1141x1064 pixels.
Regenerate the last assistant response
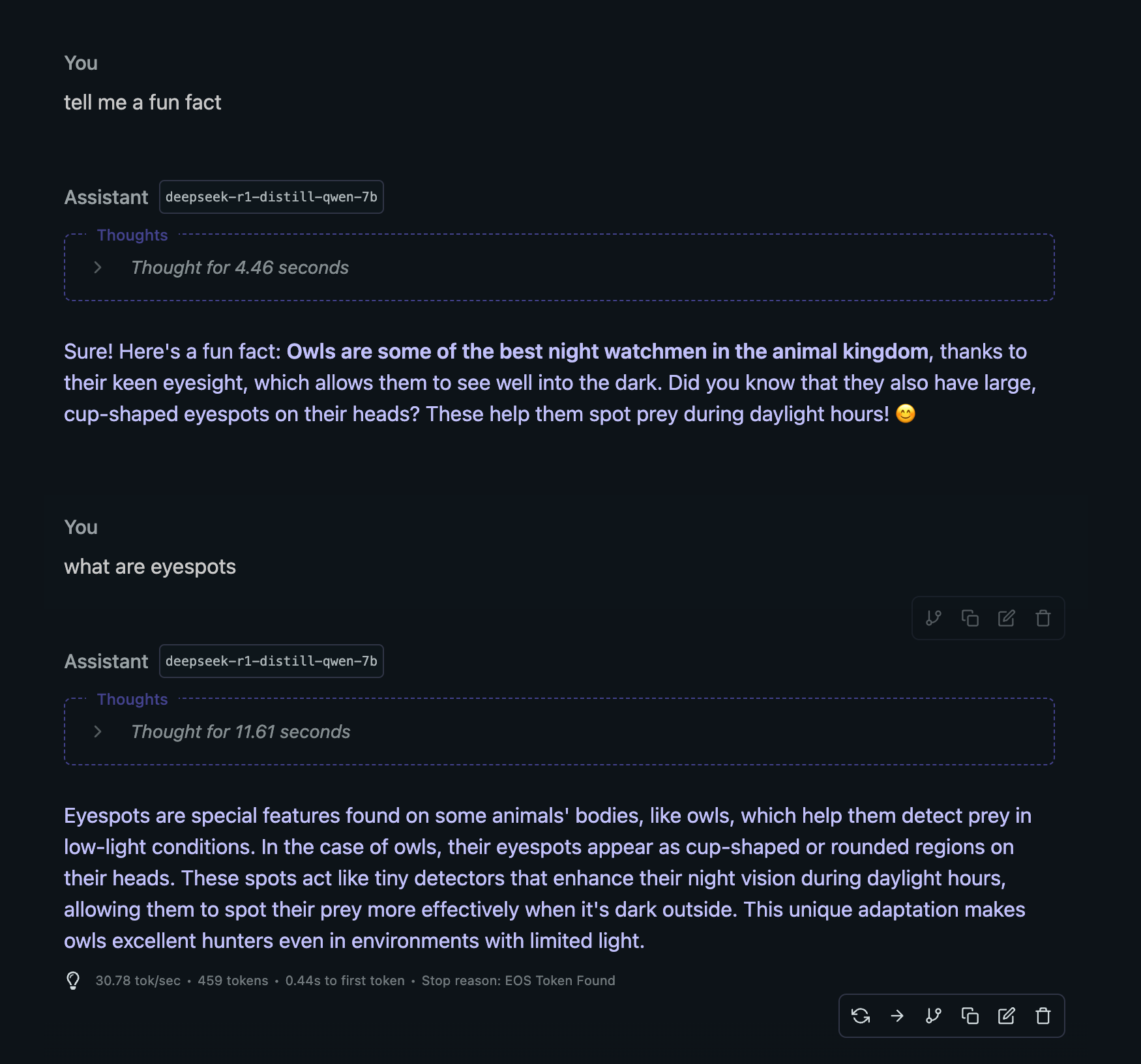coord(861,1016)
